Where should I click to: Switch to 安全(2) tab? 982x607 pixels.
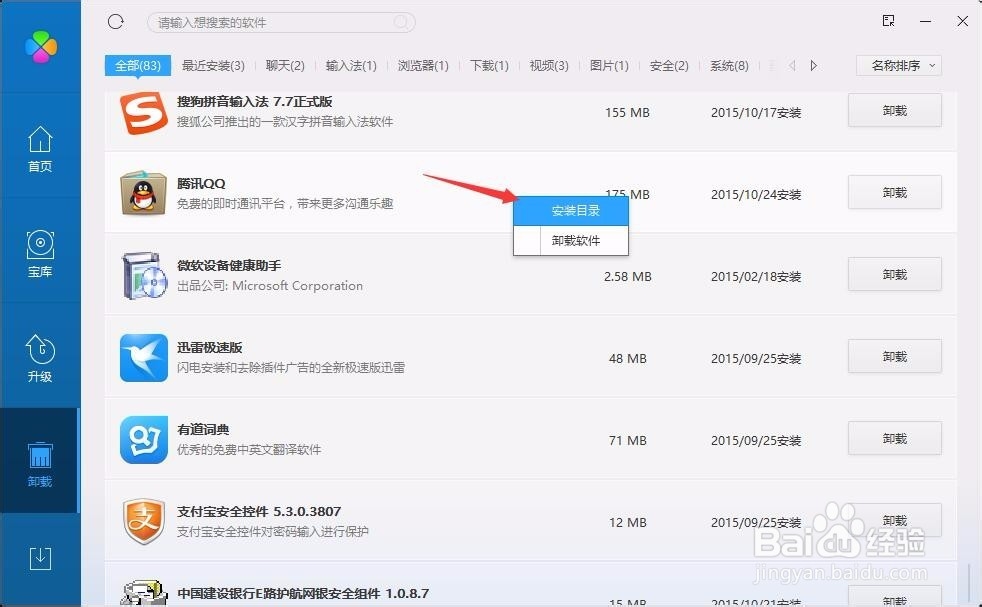669,65
